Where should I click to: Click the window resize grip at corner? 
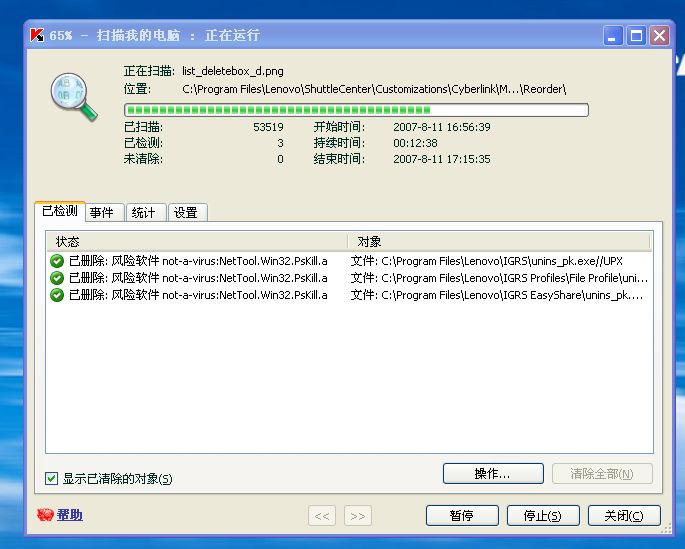[x=666, y=529]
